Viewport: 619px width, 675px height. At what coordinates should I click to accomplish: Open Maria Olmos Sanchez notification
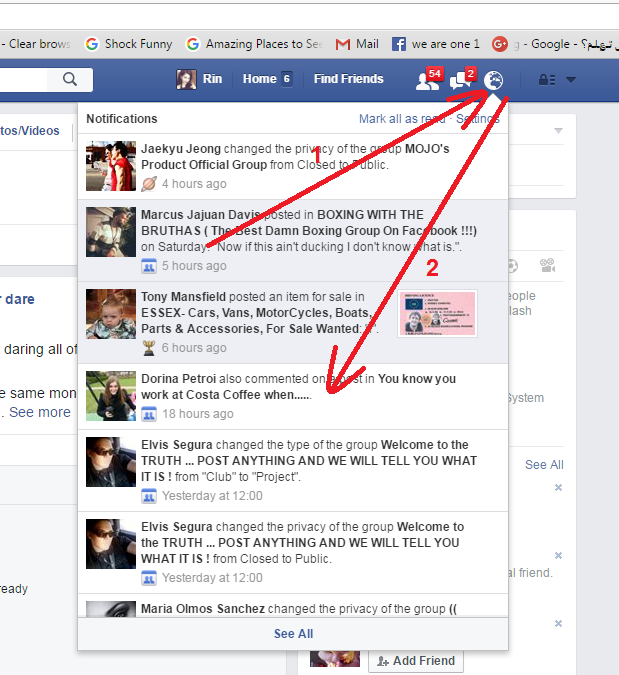point(293,606)
